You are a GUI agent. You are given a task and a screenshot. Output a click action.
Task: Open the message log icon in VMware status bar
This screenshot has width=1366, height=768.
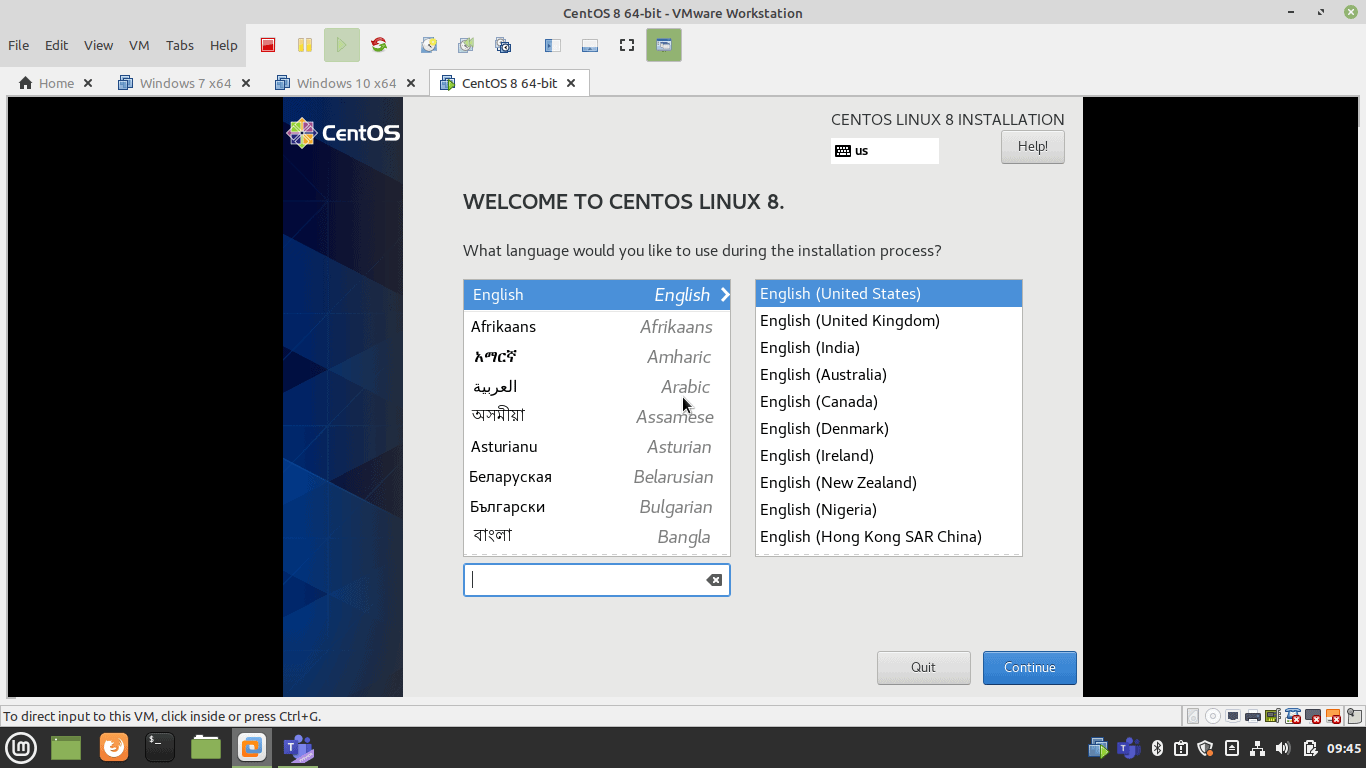coord(1354,716)
